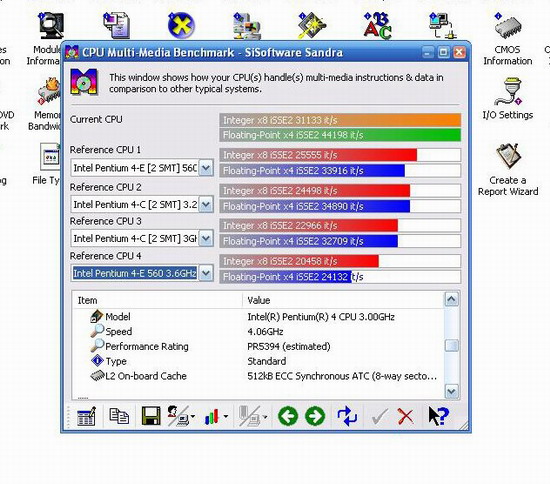This screenshot has height=484, width=550.
Task: Expand the Reference CPU 2 dropdown
Action: click(206, 204)
